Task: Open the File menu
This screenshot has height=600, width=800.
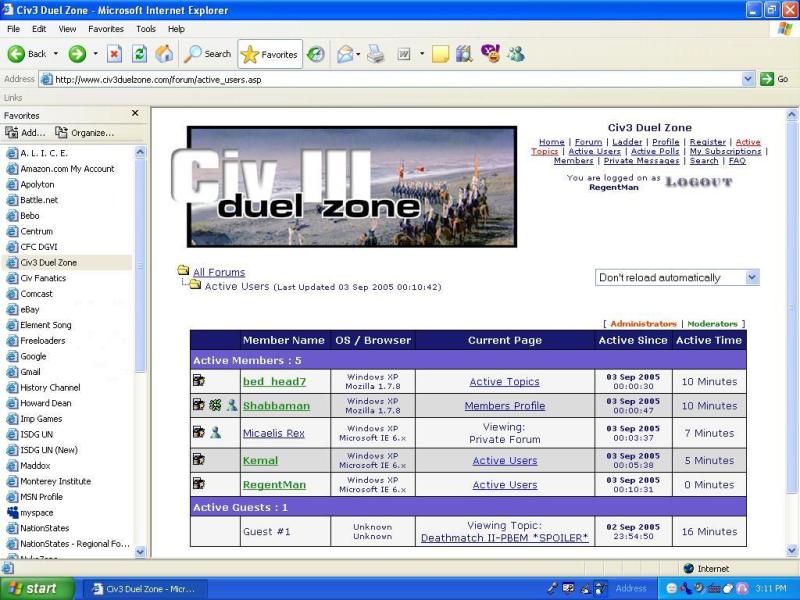Action: coord(13,29)
